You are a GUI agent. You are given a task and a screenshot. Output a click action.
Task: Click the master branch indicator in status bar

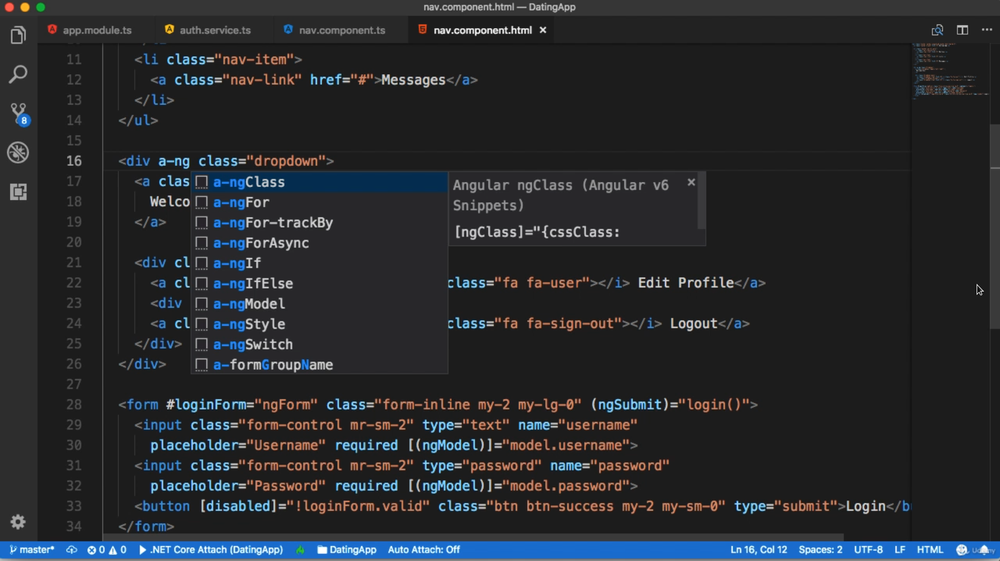pyautogui.click(x=32, y=550)
